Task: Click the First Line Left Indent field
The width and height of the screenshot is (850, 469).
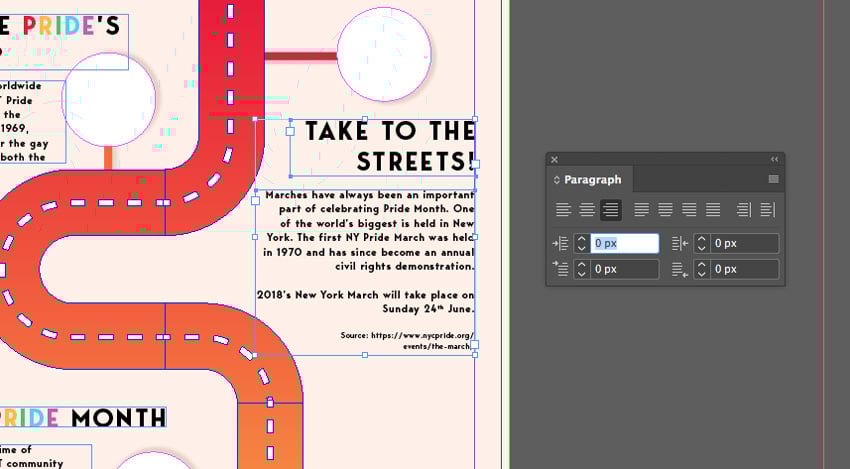Action: tap(624, 269)
